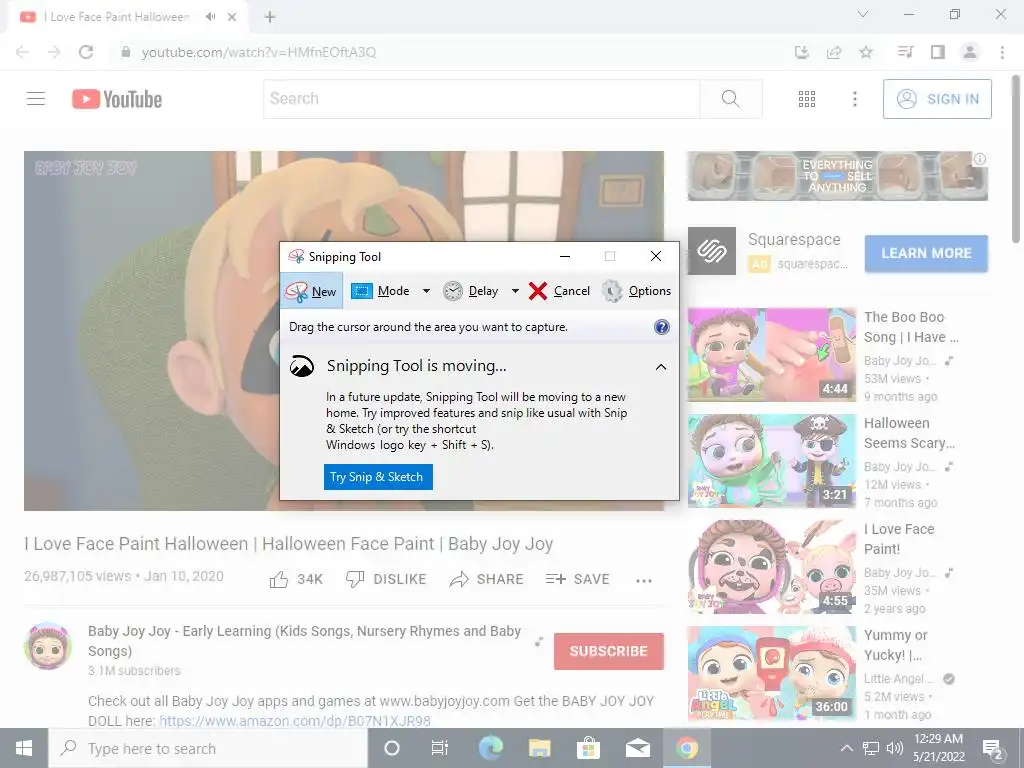Viewport: 1024px width, 768px height.
Task: Click the SIGN IN button
Action: point(937,99)
